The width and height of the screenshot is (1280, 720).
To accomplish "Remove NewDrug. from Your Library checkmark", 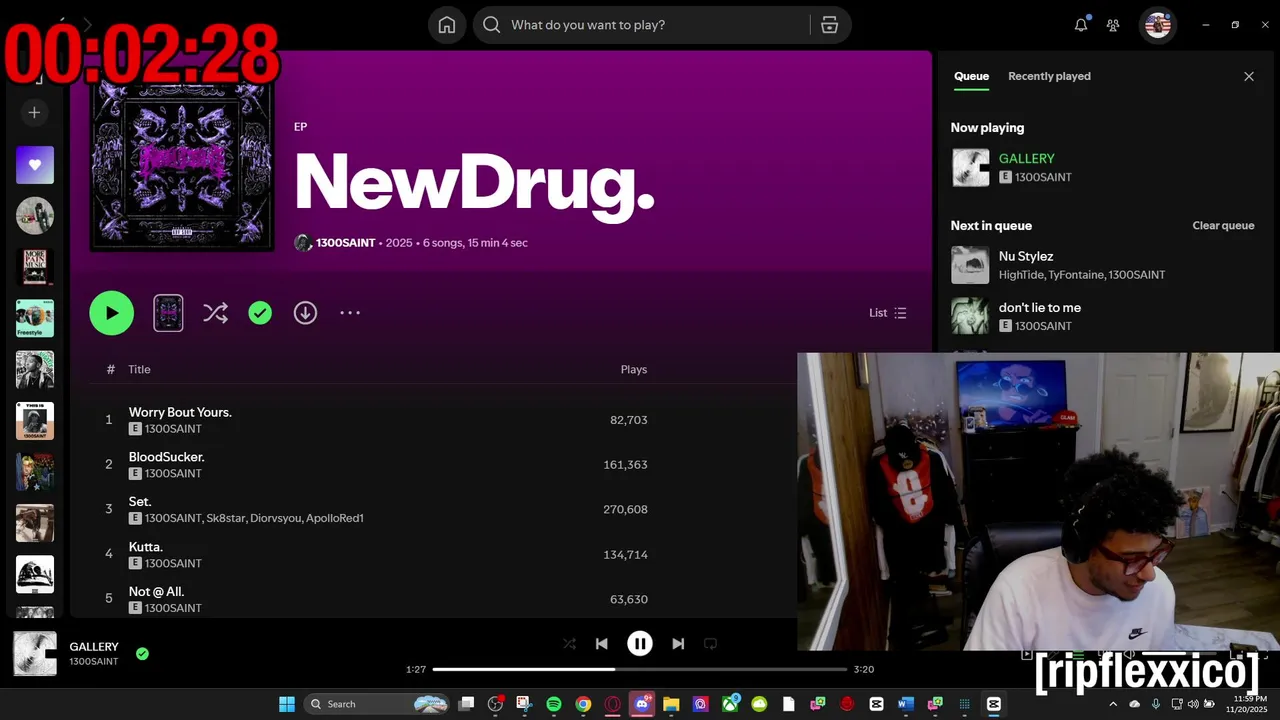I will pyautogui.click(x=260, y=313).
